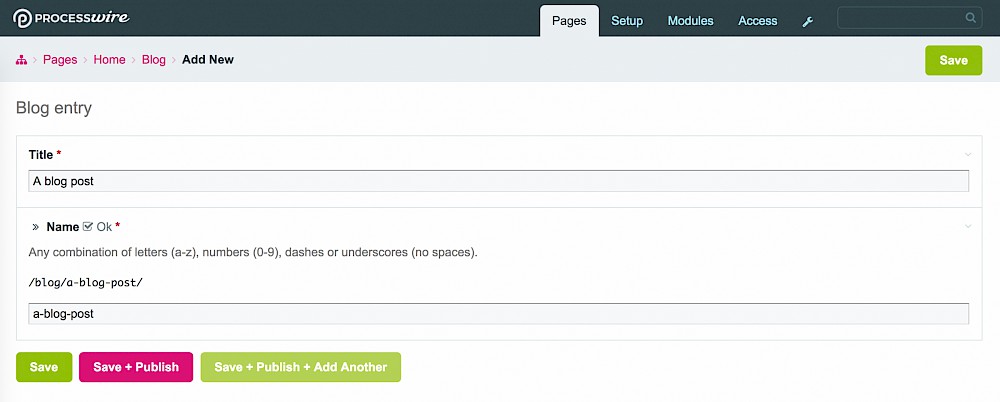Image resolution: width=1000 pixels, height=402 pixels.
Task: Switch to the Pages tab
Action: click(569, 20)
